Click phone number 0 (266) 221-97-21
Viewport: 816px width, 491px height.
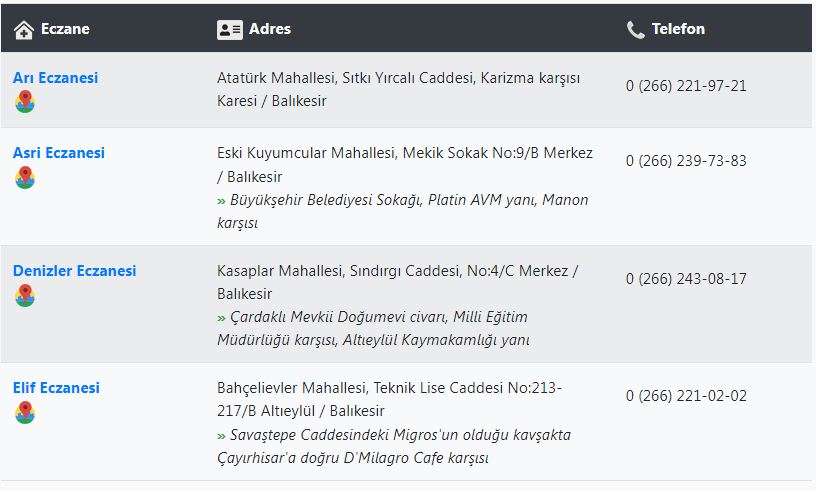pos(686,86)
